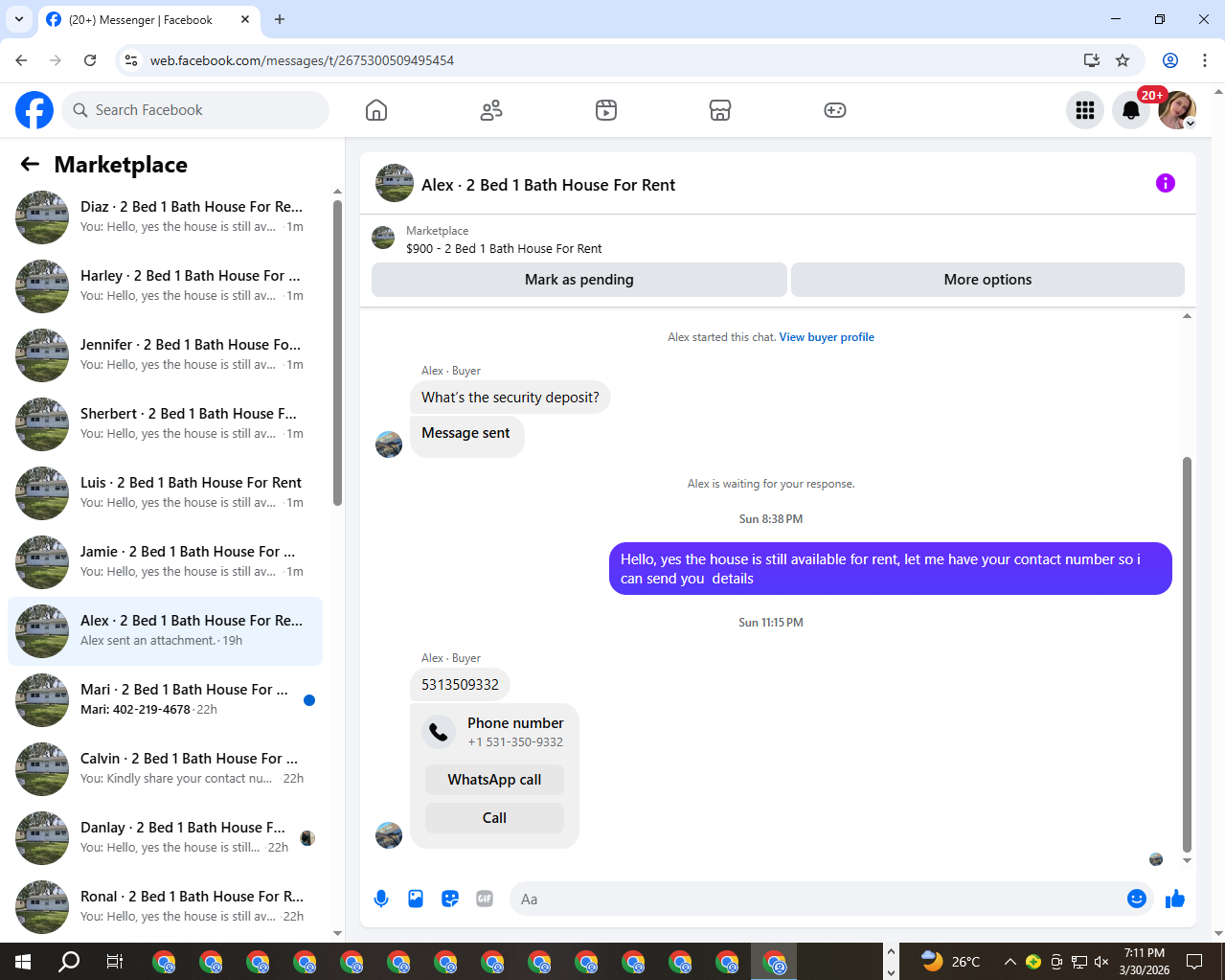Click the Marketplace back arrow

[30, 164]
